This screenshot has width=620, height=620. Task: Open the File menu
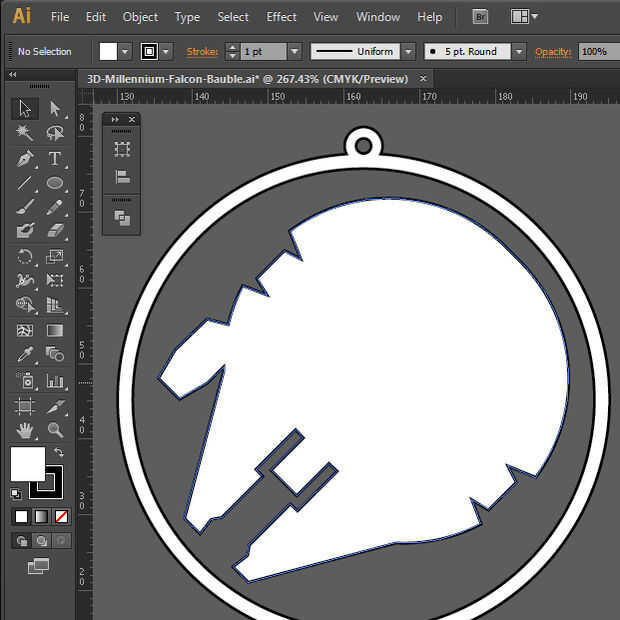pos(60,17)
